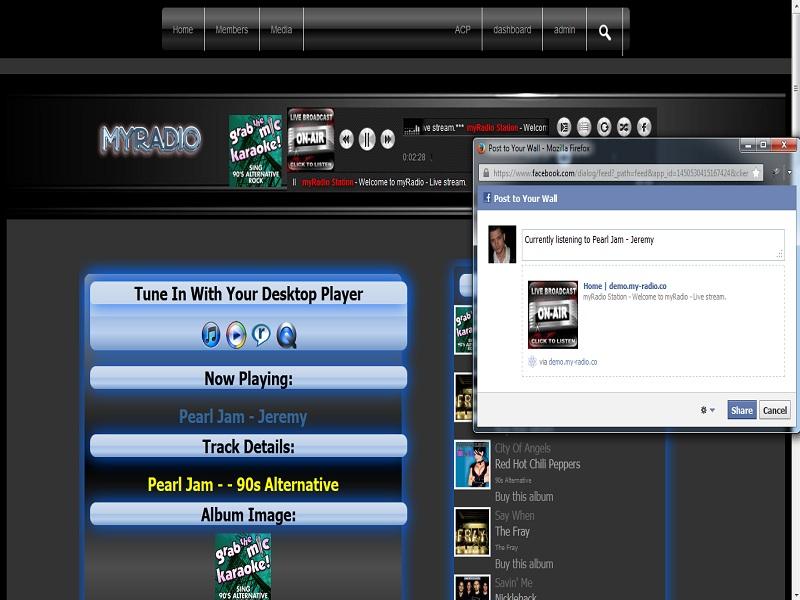Click Pearl Jam - Jeremy now playing title

[243, 417]
